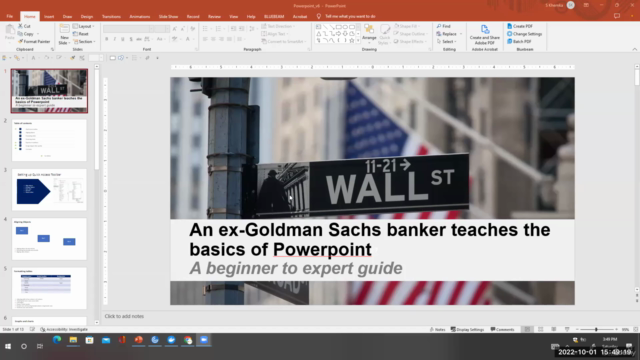The width and height of the screenshot is (640, 360).
Task: Clear all formatting icon
Action: click(x=193, y=29)
